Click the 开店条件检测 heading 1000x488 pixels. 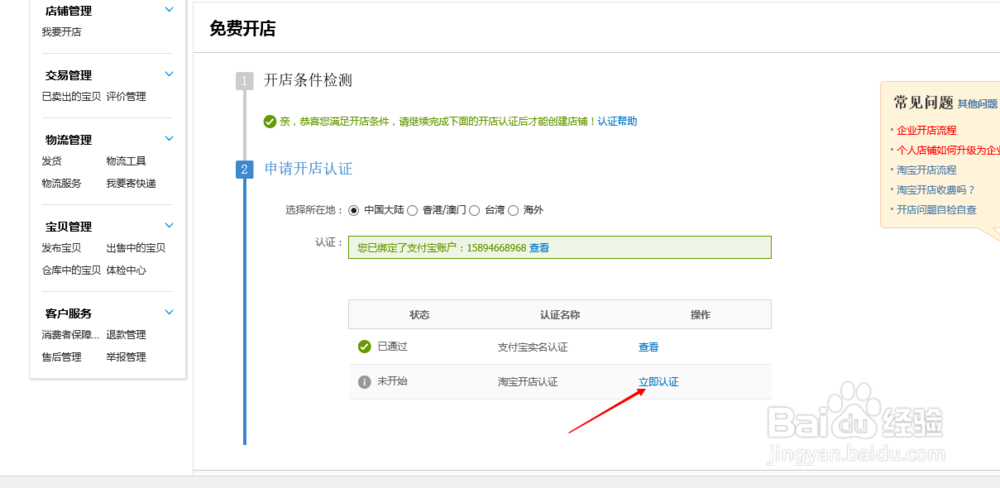(308, 80)
